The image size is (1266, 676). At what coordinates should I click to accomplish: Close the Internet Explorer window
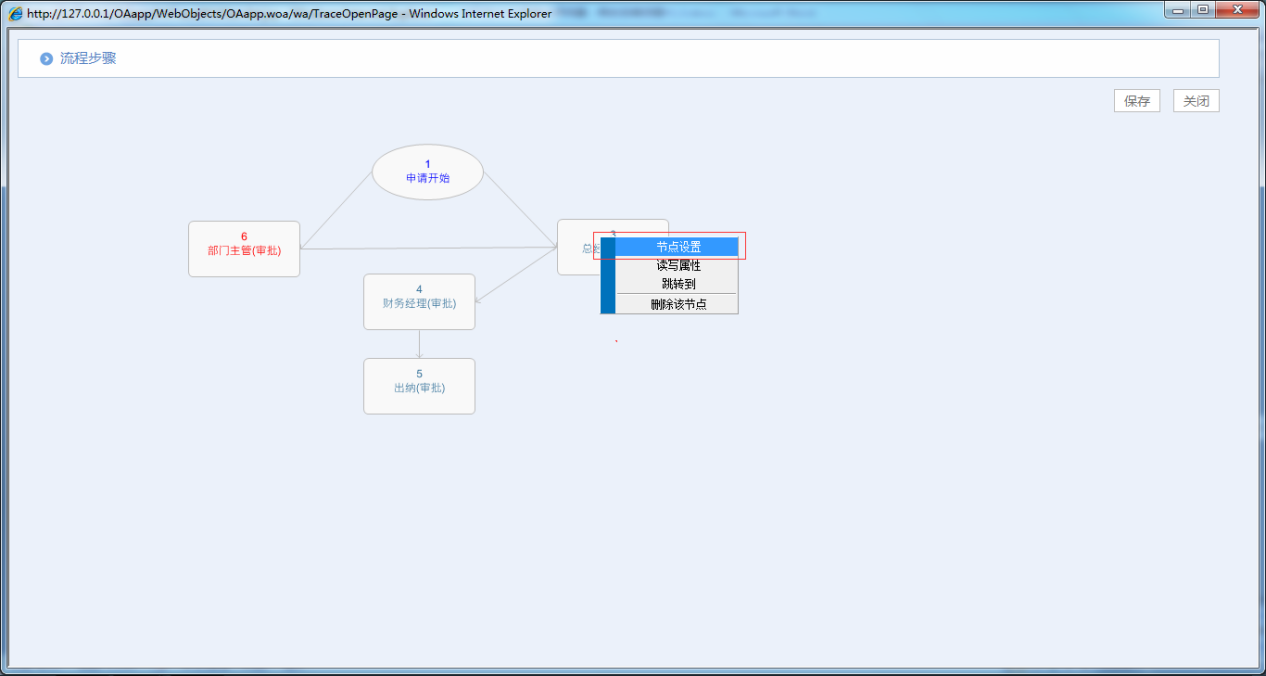click(x=1238, y=10)
